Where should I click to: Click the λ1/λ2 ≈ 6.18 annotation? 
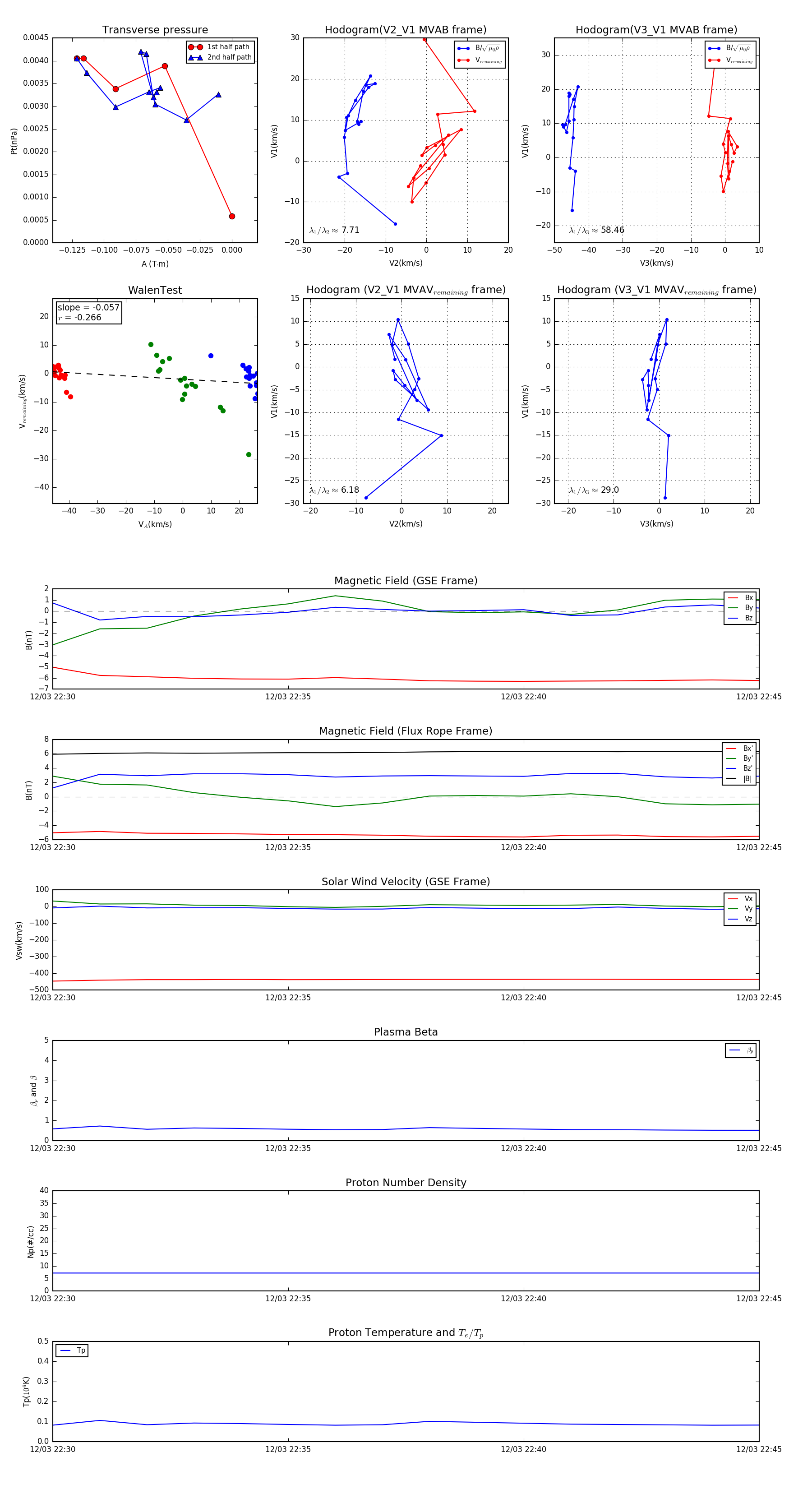[334, 490]
